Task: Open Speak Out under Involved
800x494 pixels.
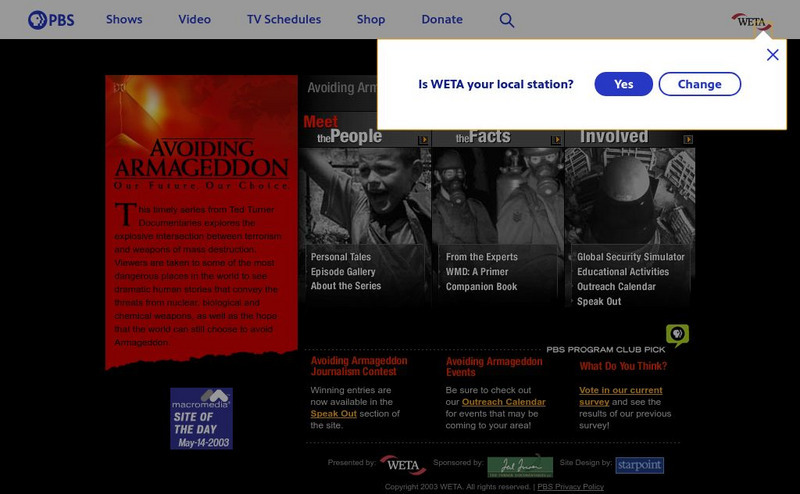Action: click(599, 301)
